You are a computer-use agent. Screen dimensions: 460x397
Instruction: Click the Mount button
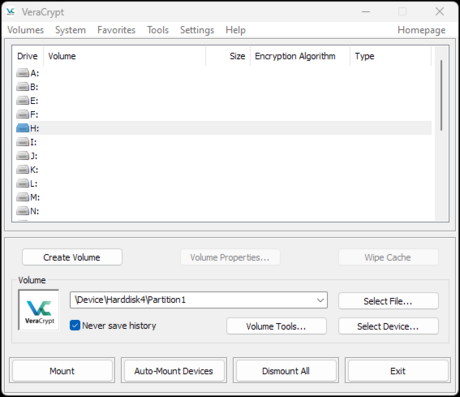pos(62,371)
